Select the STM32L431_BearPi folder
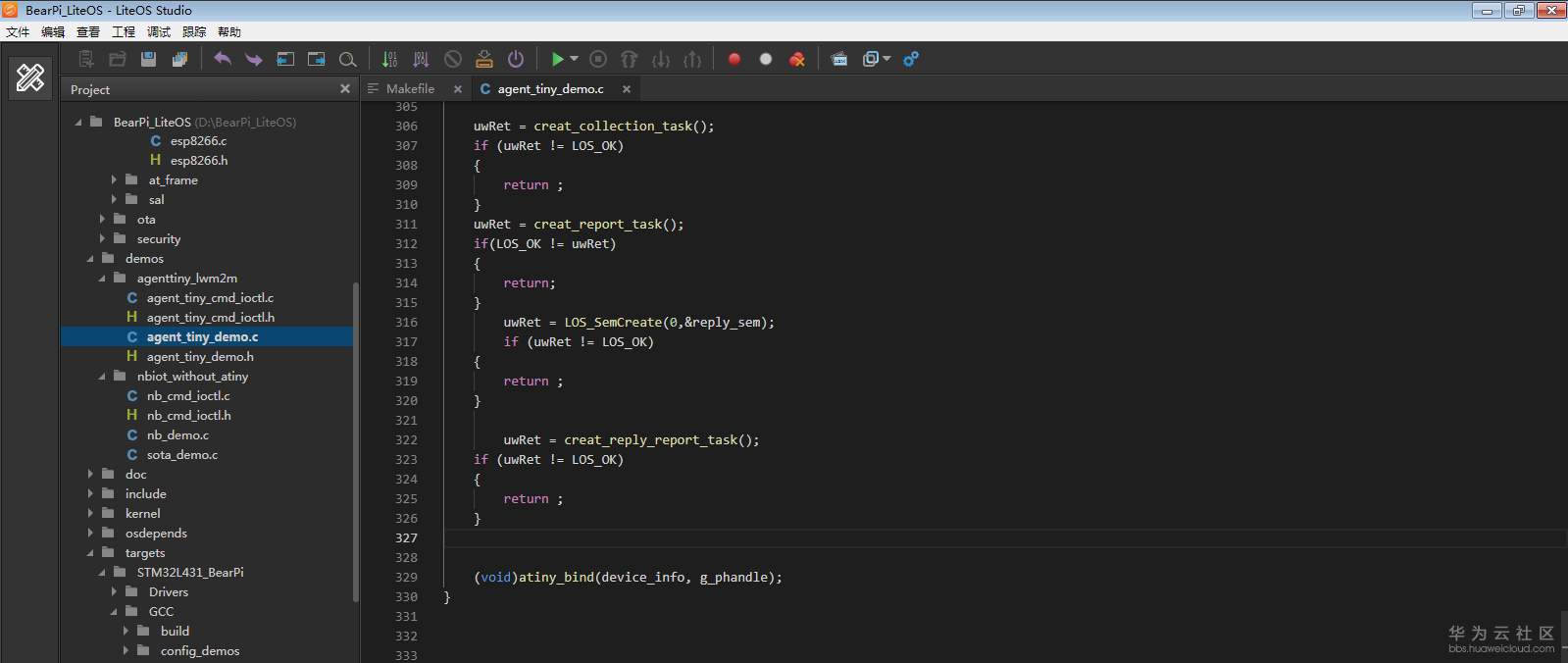The image size is (1568, 663). [190, 572]
